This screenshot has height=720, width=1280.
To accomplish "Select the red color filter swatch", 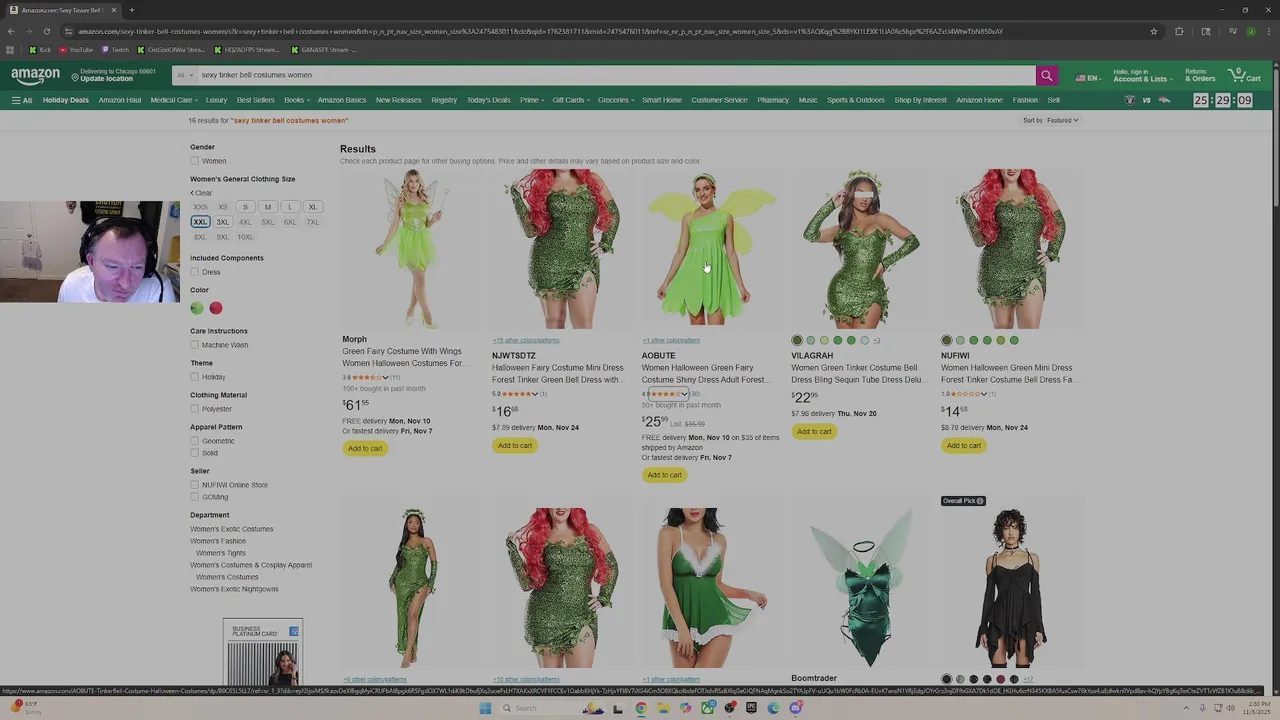I will [216, 308].
